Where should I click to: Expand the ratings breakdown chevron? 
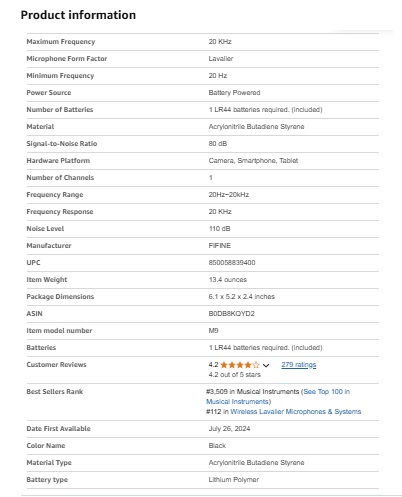[266, 365]
